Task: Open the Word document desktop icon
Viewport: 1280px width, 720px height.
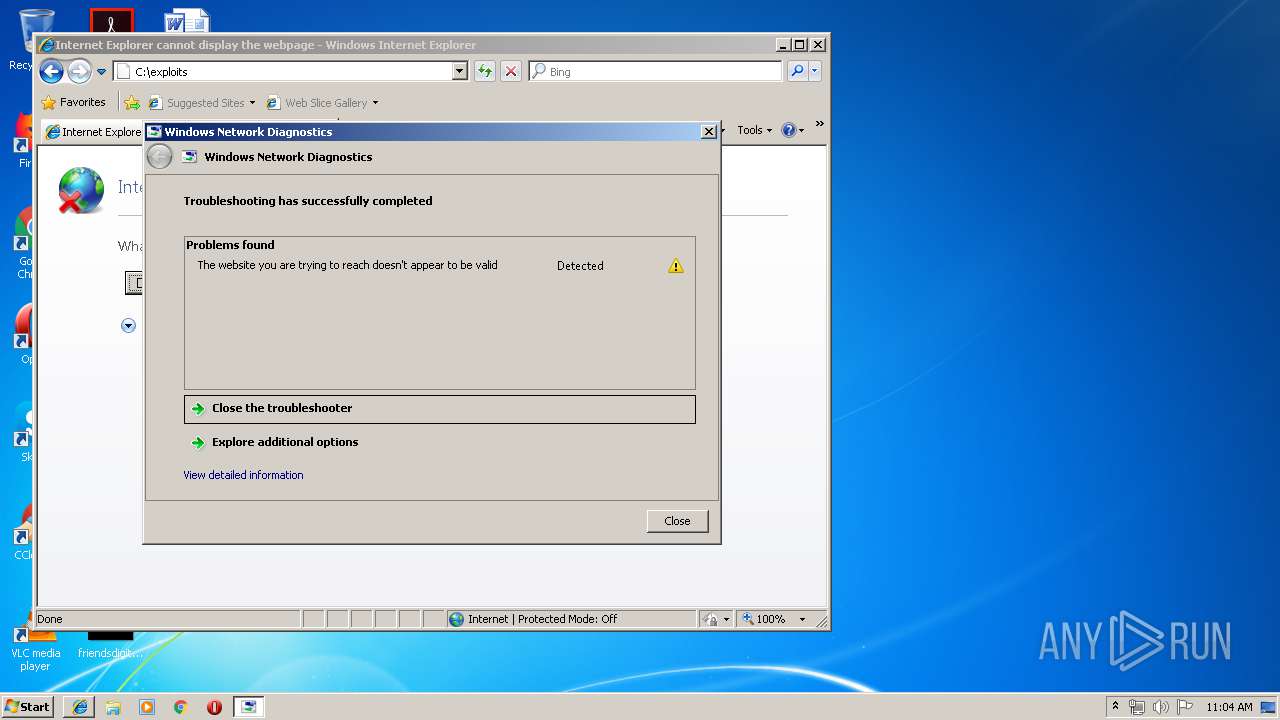Action: [x=187, y=22]
